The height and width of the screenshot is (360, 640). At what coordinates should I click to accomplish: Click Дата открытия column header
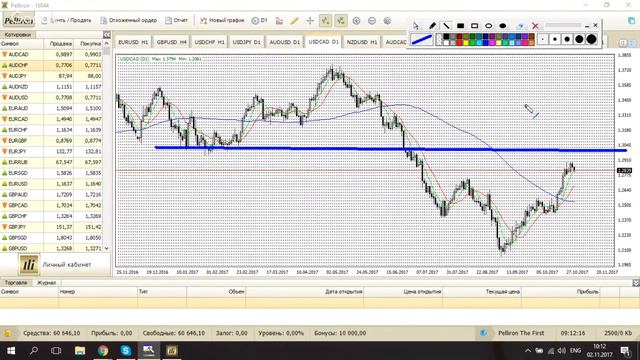(304, 291)
